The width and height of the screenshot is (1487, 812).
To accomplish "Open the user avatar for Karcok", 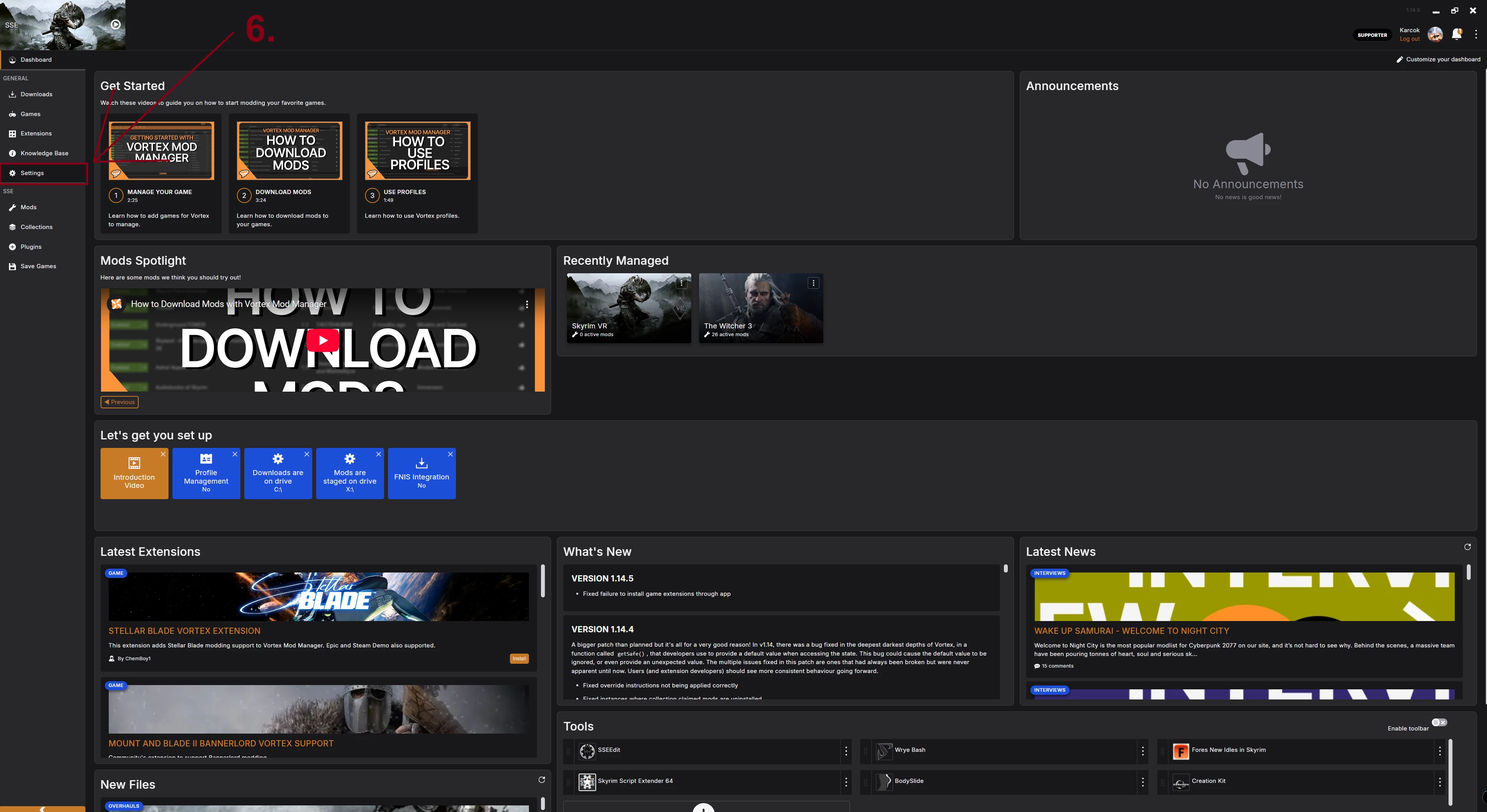I will pos(1435,35).
